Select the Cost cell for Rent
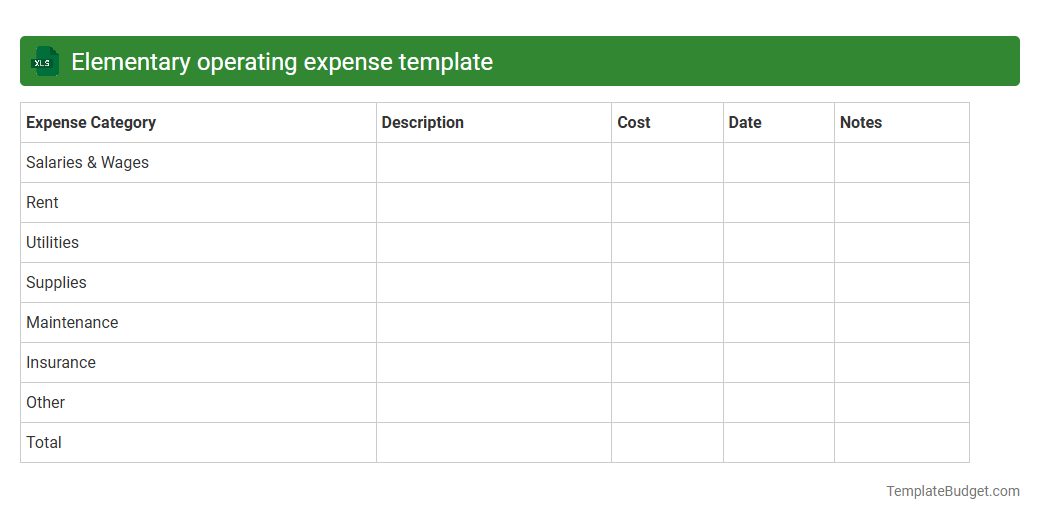 (x=667, y=202)
